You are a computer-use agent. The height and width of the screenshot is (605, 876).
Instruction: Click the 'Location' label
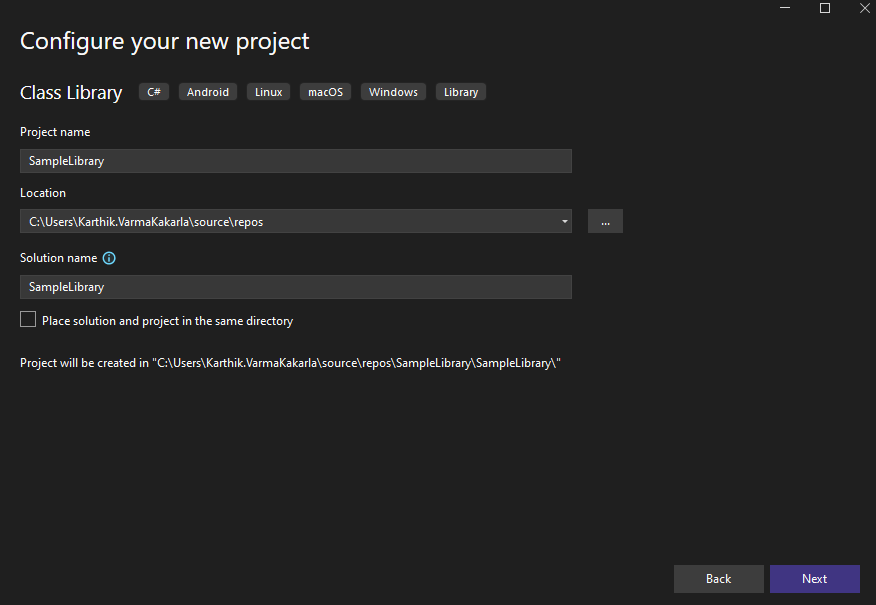(x=43, y=193)
